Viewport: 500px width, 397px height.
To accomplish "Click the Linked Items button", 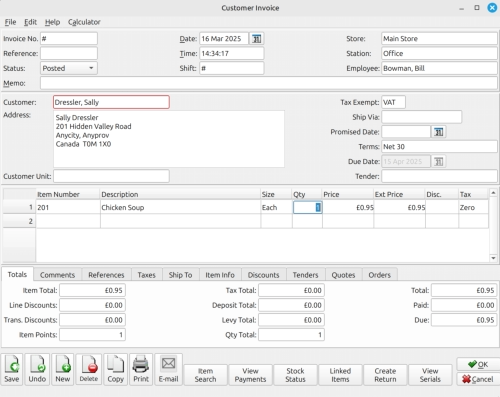I will coord(340,375).
